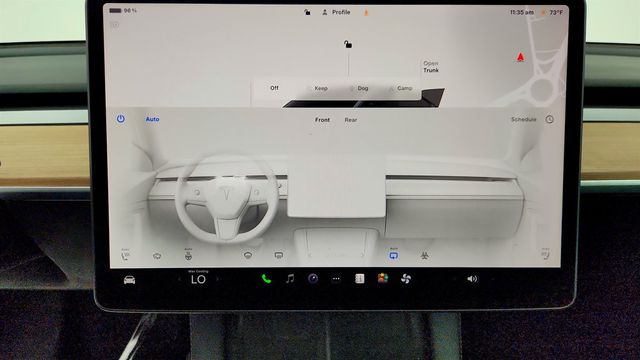640x360 pixels.
Task: Tap the climate fan icon in dock
Action: [406, 279]
